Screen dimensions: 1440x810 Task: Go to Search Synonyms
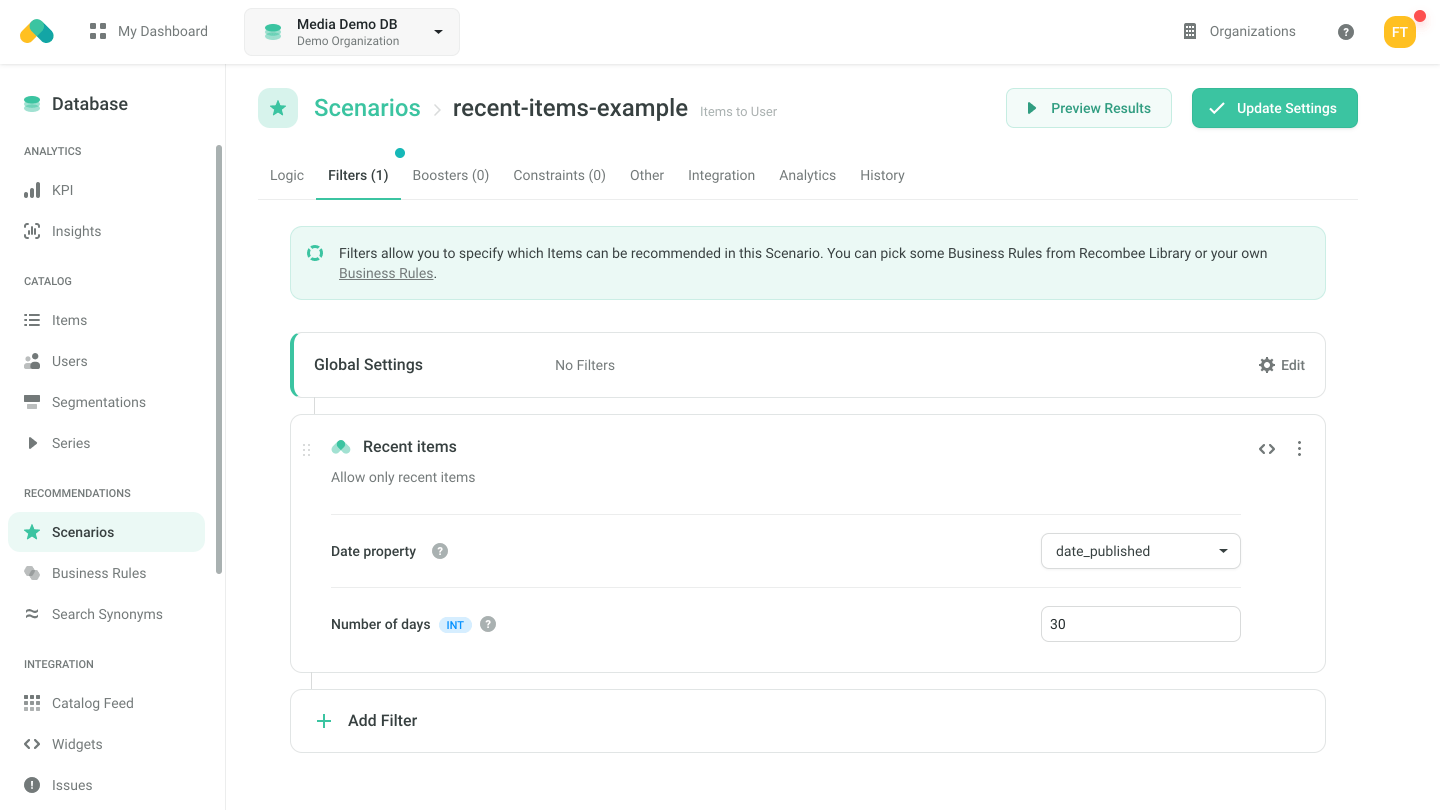pyautogui.click(x=107, y=614)
